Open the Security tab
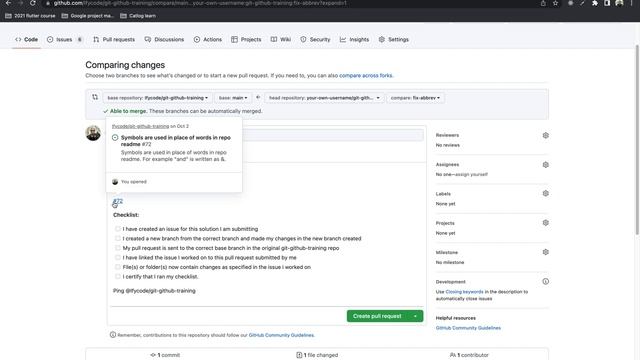 [x=315, y=40]
